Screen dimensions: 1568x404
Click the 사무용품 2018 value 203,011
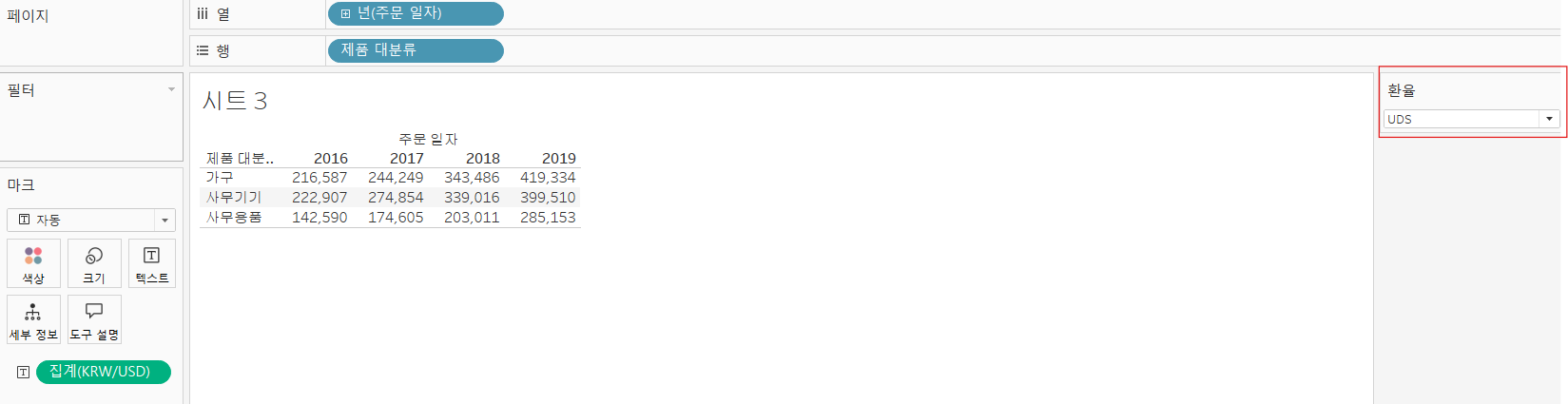point(472,218)
